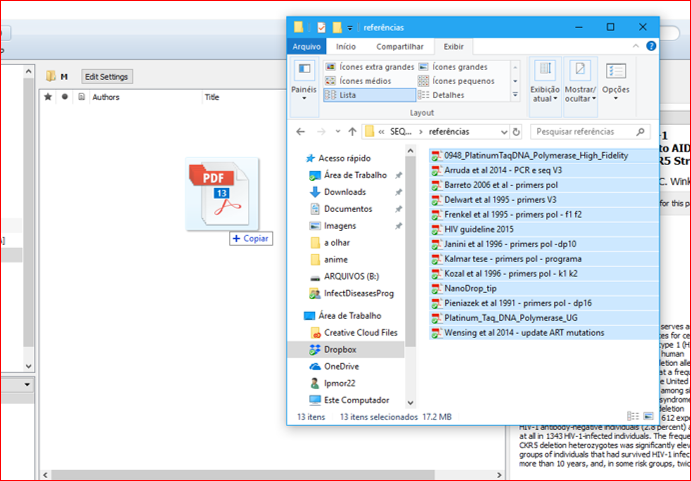The height and width of the screenshot is (481, 691).
Task: Switch to the Início ribbon tab
Action: point(346,47)
